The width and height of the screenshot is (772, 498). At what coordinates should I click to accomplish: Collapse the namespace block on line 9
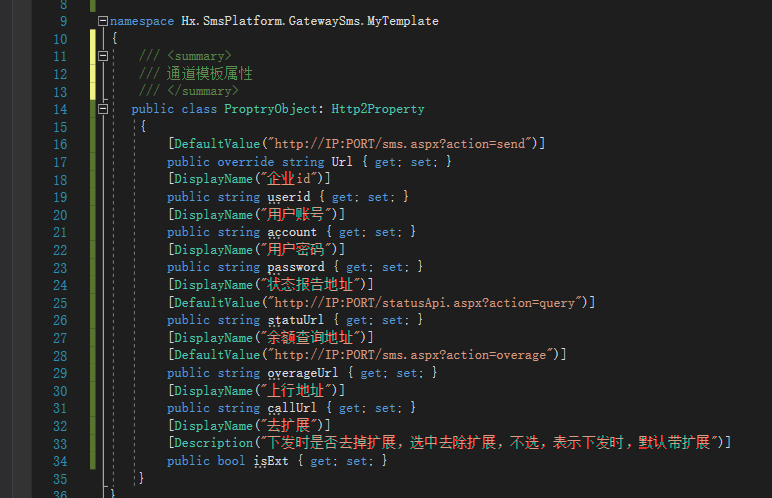103,21
